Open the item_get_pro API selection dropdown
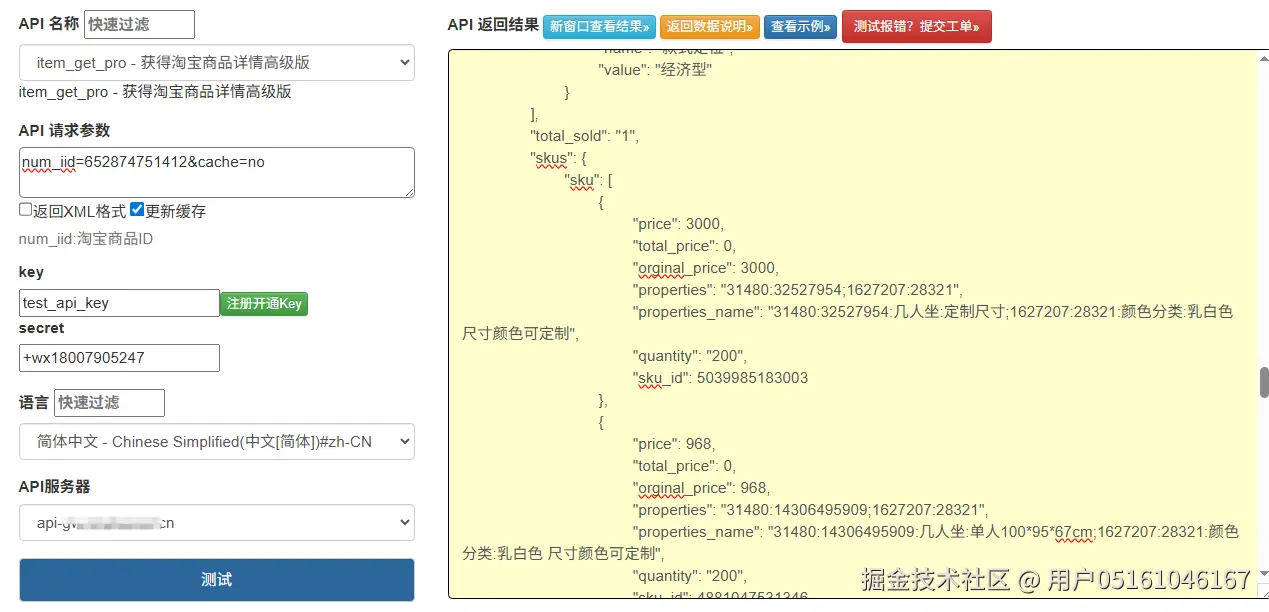 [x=216, y=62]
